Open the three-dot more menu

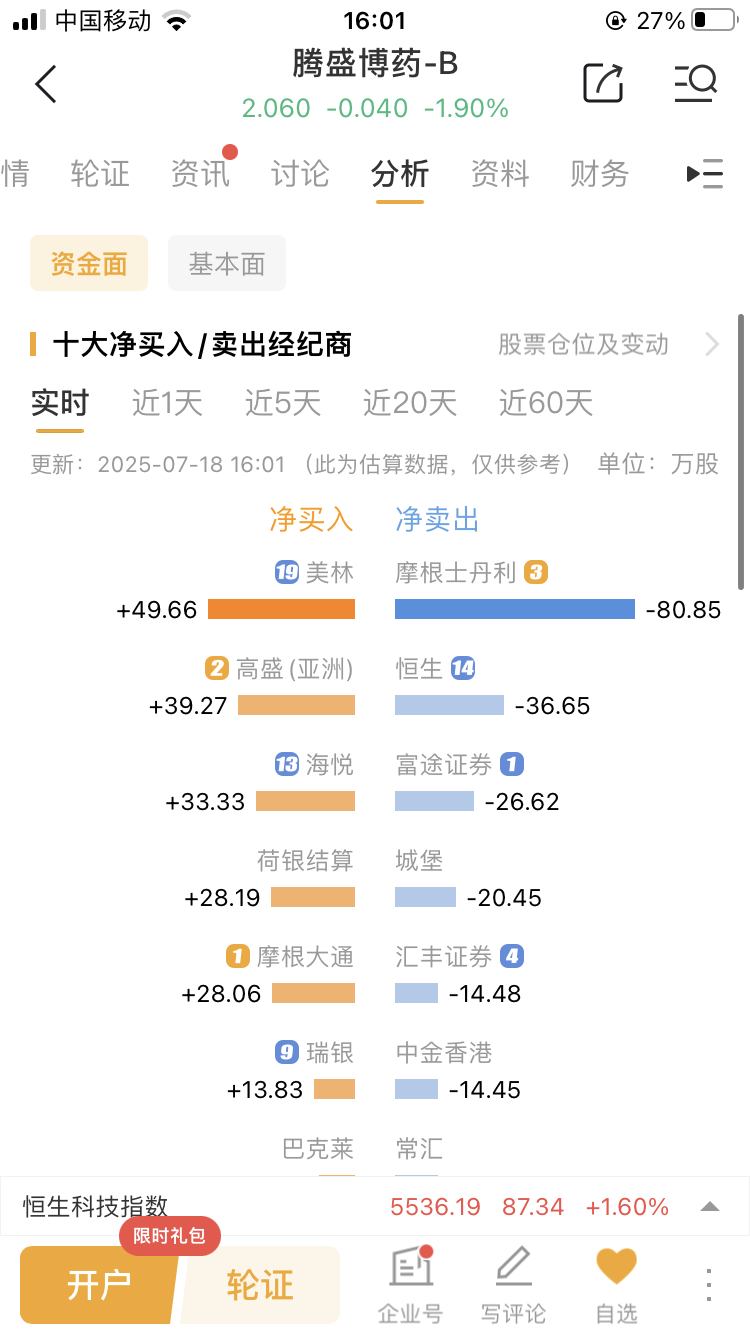(709, 1284)
